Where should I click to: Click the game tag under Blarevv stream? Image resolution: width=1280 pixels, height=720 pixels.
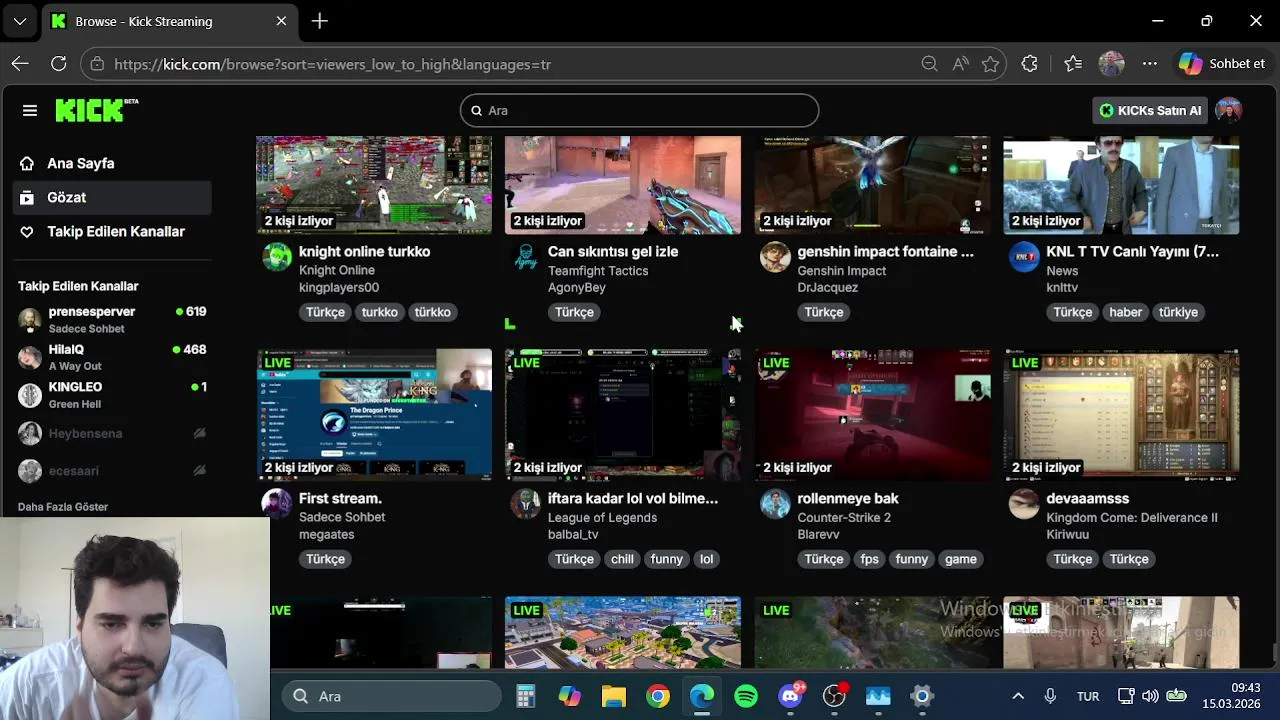(x=961, y=559)
